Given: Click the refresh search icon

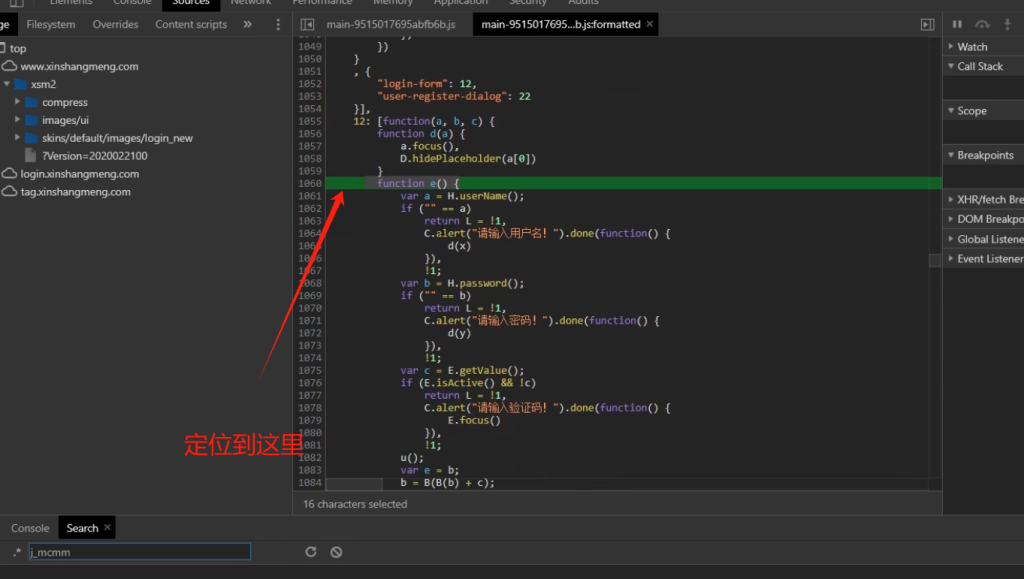Looking at the screenshot, I should (311, 552).
